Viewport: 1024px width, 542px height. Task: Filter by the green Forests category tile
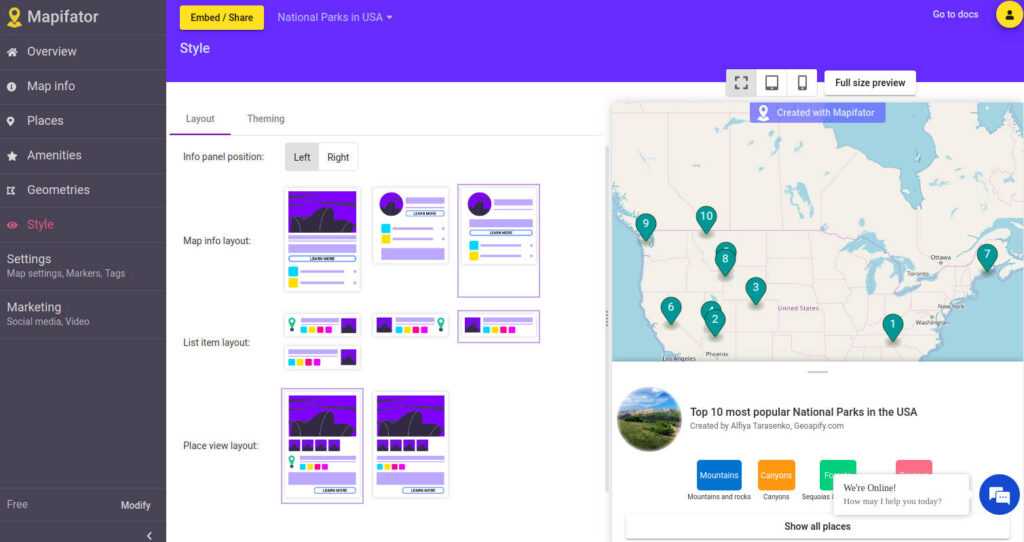[x=837, y=475]
